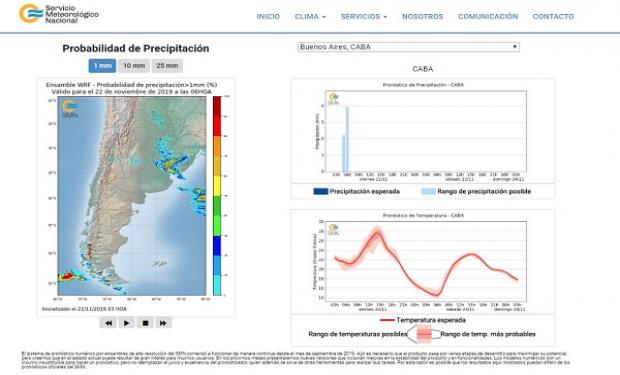Rewind the precipitation map animation

(108, 323)
